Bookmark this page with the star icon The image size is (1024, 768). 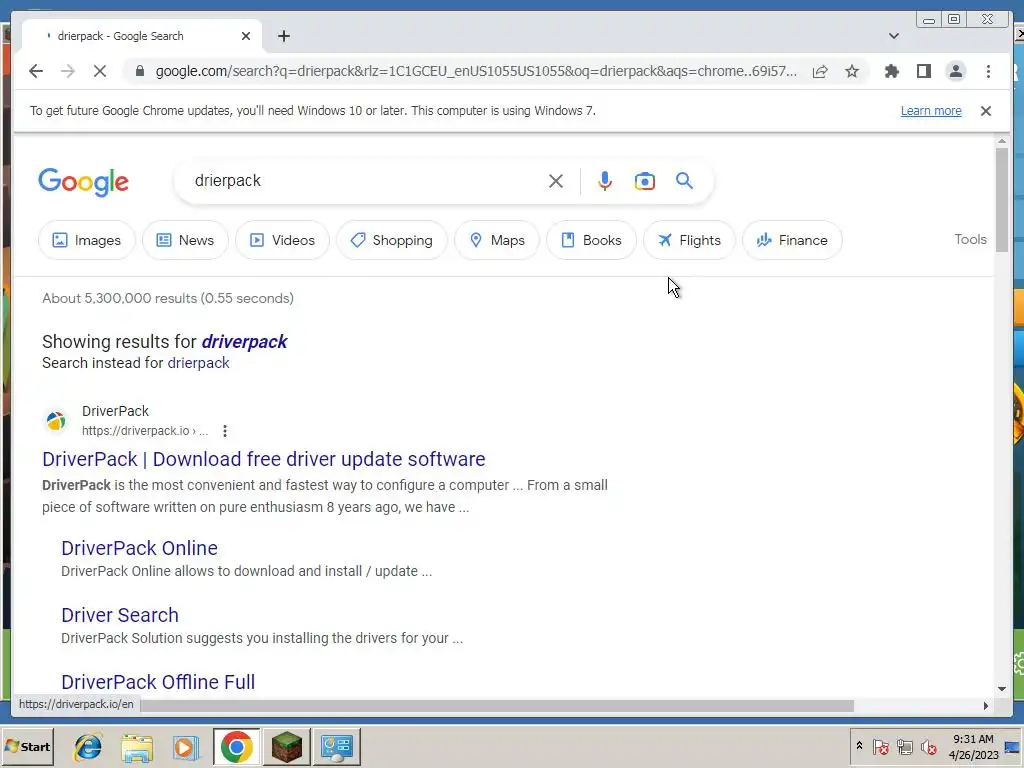coord(852,71)
